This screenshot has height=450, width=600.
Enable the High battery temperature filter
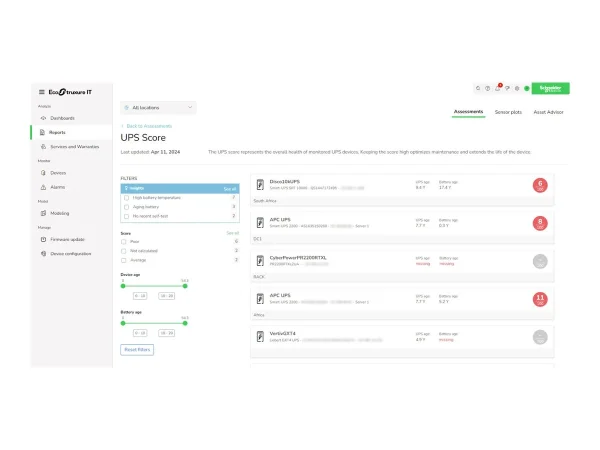click(126, 198)
